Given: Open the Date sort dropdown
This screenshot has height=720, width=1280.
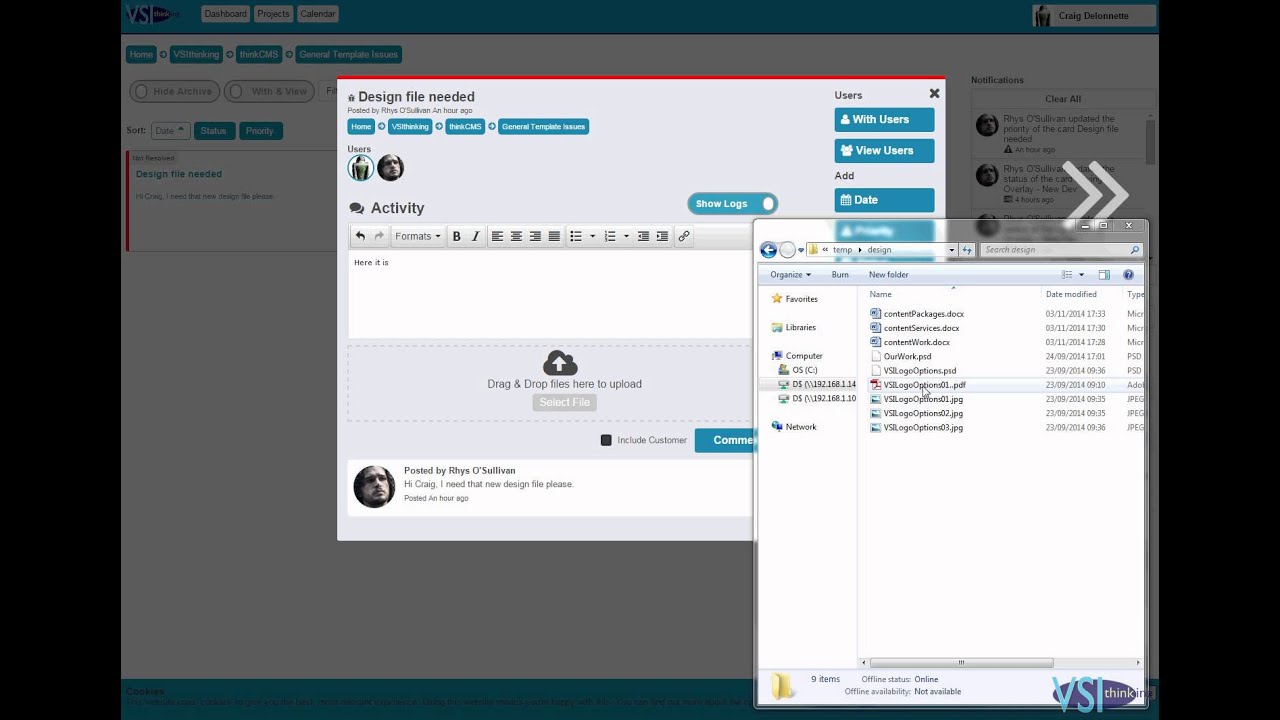Looking at the screenshot, I should pyautogui.click(x=168, y=131).
